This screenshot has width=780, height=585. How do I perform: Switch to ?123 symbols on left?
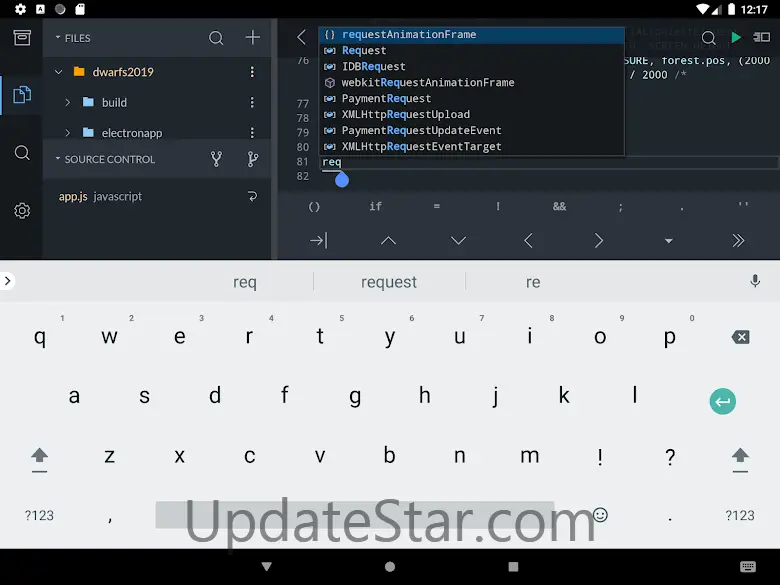[x=39, y=515]
